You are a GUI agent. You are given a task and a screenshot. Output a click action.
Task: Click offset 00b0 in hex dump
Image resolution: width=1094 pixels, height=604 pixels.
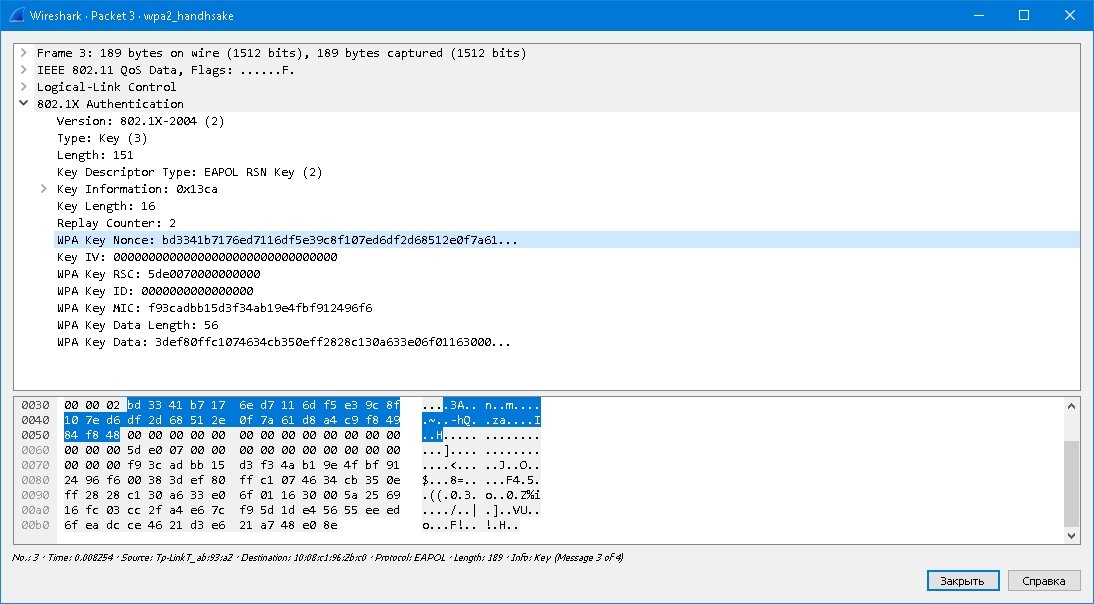36,525
